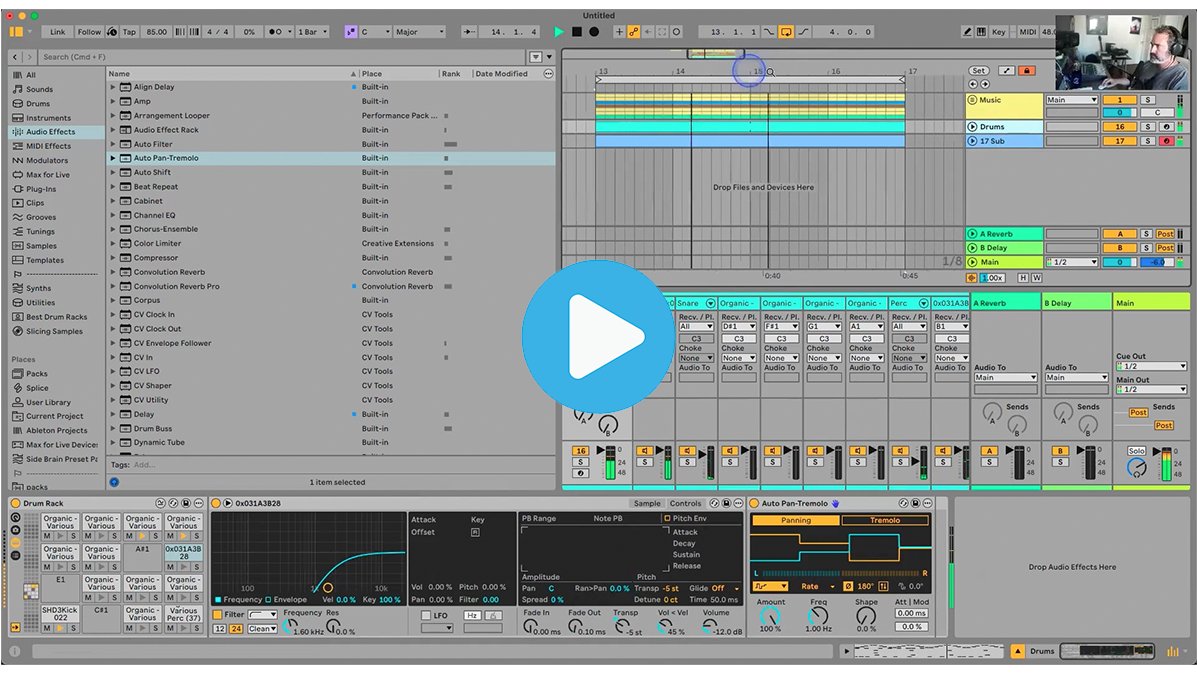Open the 1 Bar quantization dropdown
The height and width of the screenshot is (673, 1197).
tap(313, 32)
